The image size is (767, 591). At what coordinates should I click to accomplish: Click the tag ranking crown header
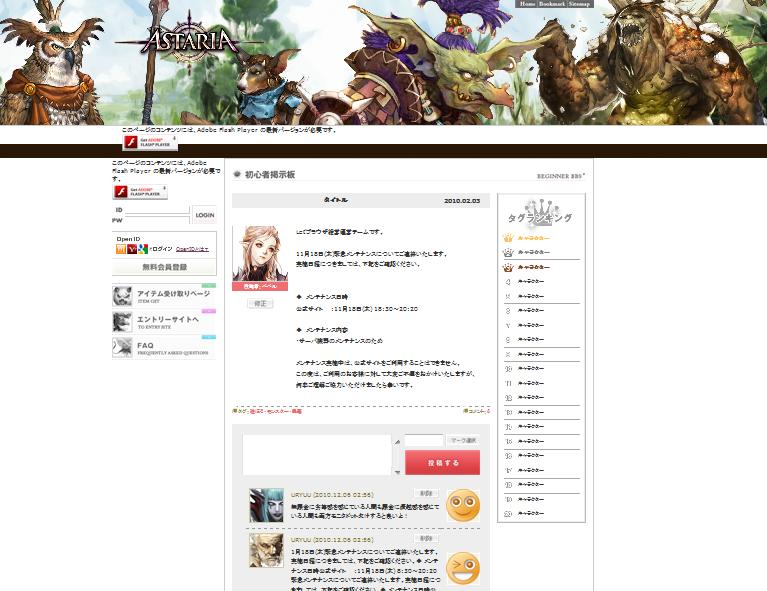pyautogui.click(x=540, y=214)
